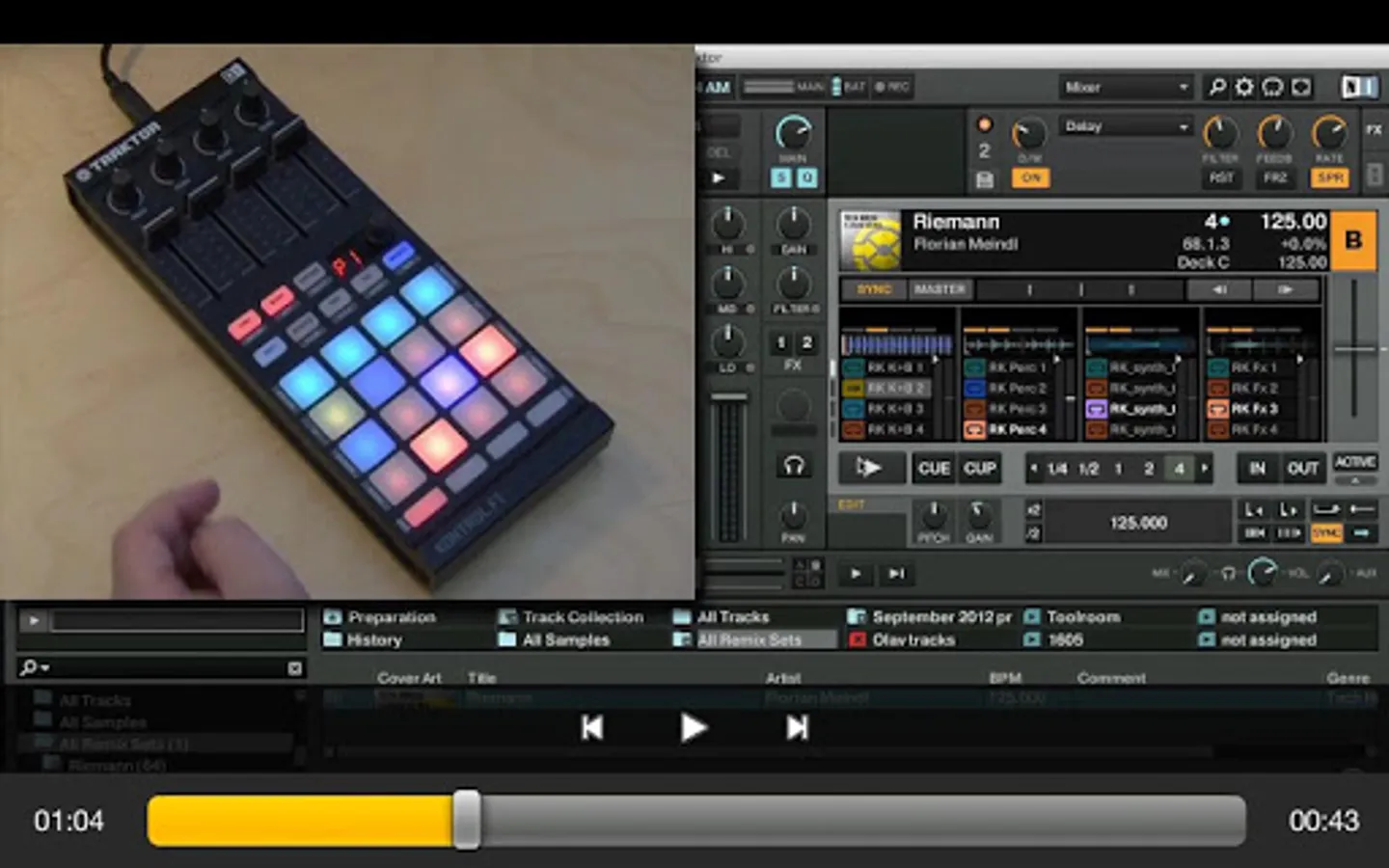Toggle the FRZ freeze button
Screen dimensions: 1389x868
(x=1275, y=178)
